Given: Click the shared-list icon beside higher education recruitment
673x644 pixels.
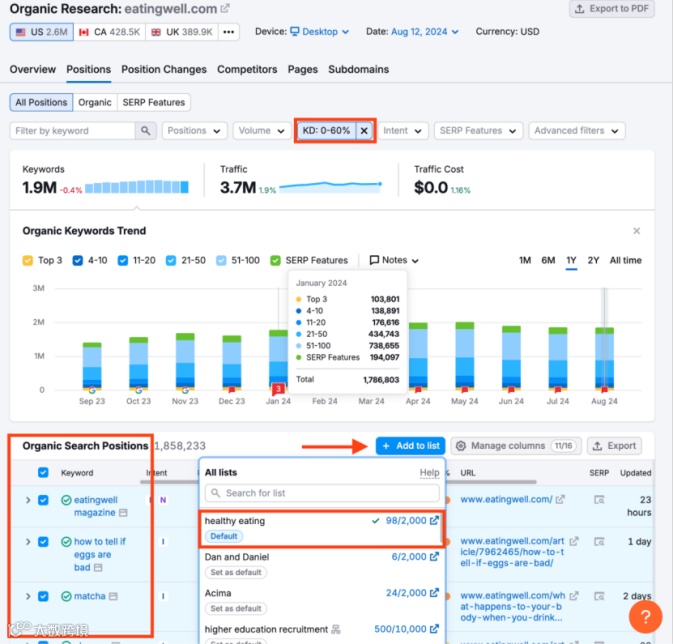Looking at the screenshot, I should pos(336,629).
